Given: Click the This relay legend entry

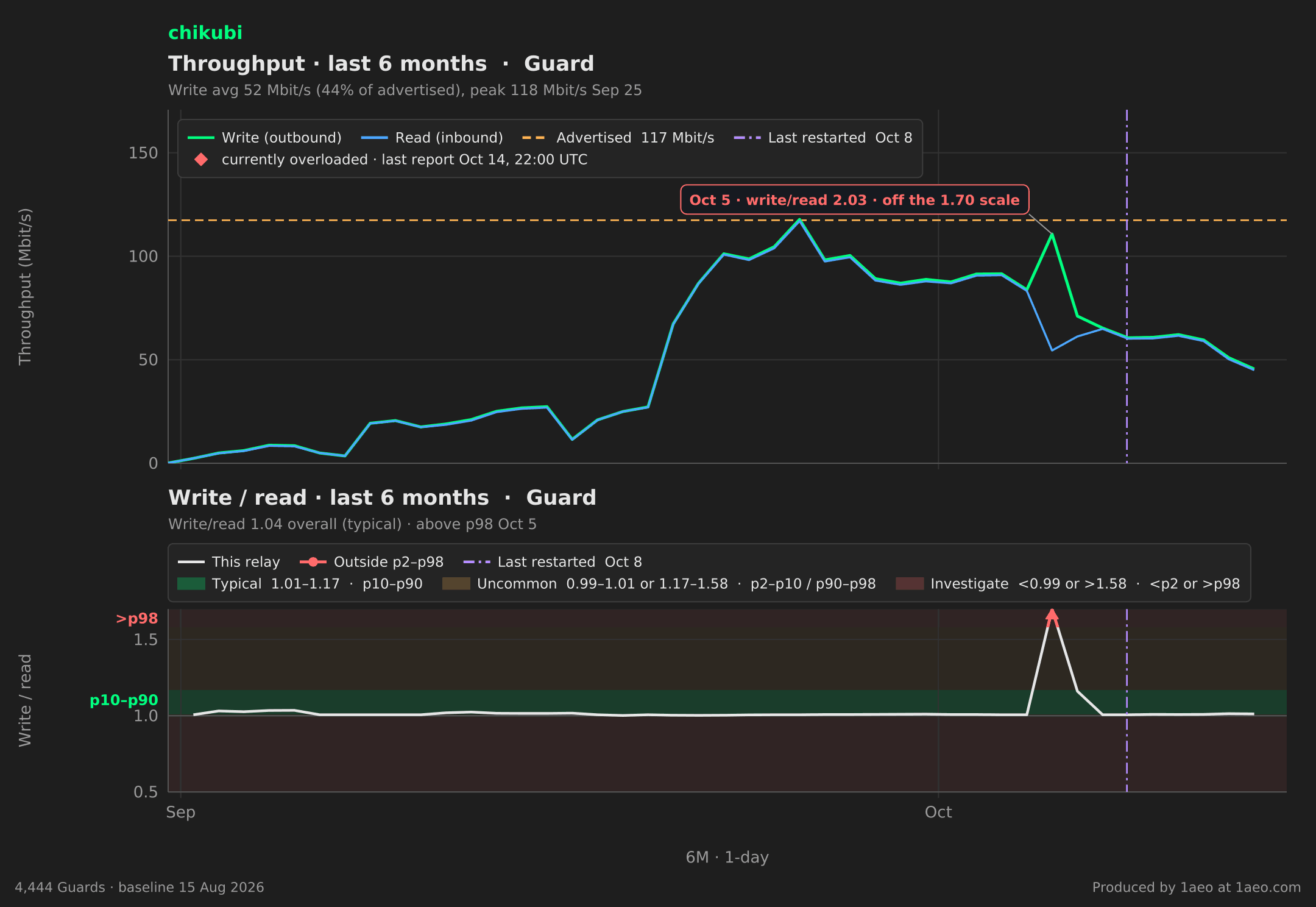Looking at the screenshot, I should tap(229, 562).
